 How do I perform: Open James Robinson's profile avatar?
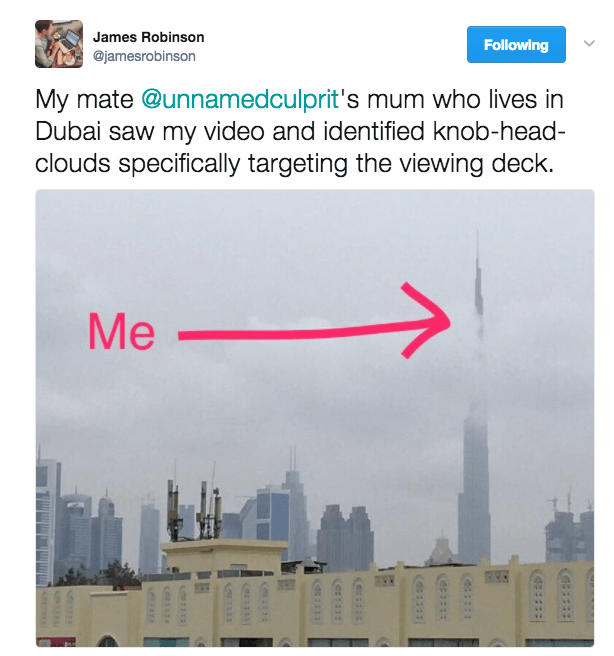point(59,44)
